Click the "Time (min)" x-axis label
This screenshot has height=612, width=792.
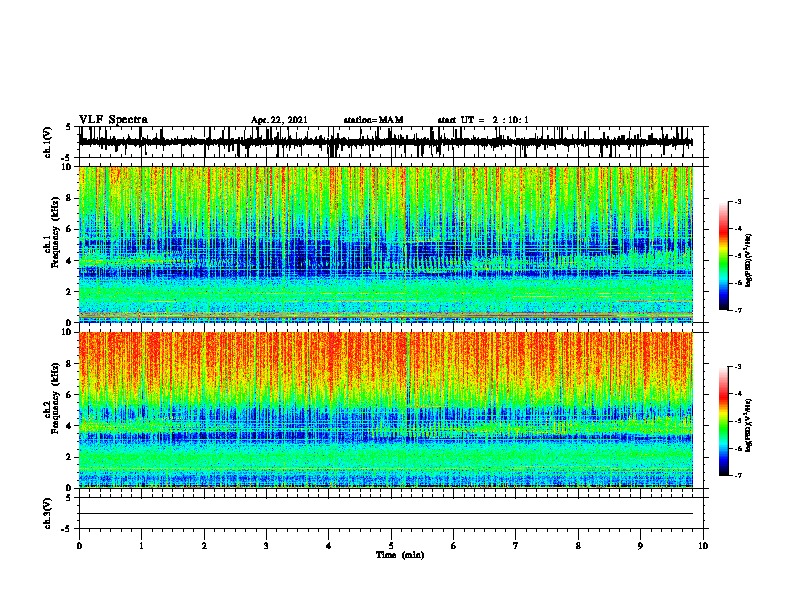(x=400, y=555)
